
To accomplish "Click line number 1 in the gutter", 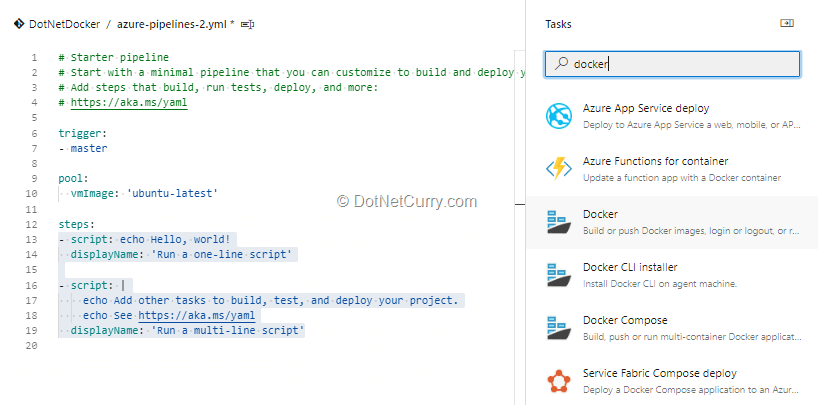I will [x=34, y=57].
